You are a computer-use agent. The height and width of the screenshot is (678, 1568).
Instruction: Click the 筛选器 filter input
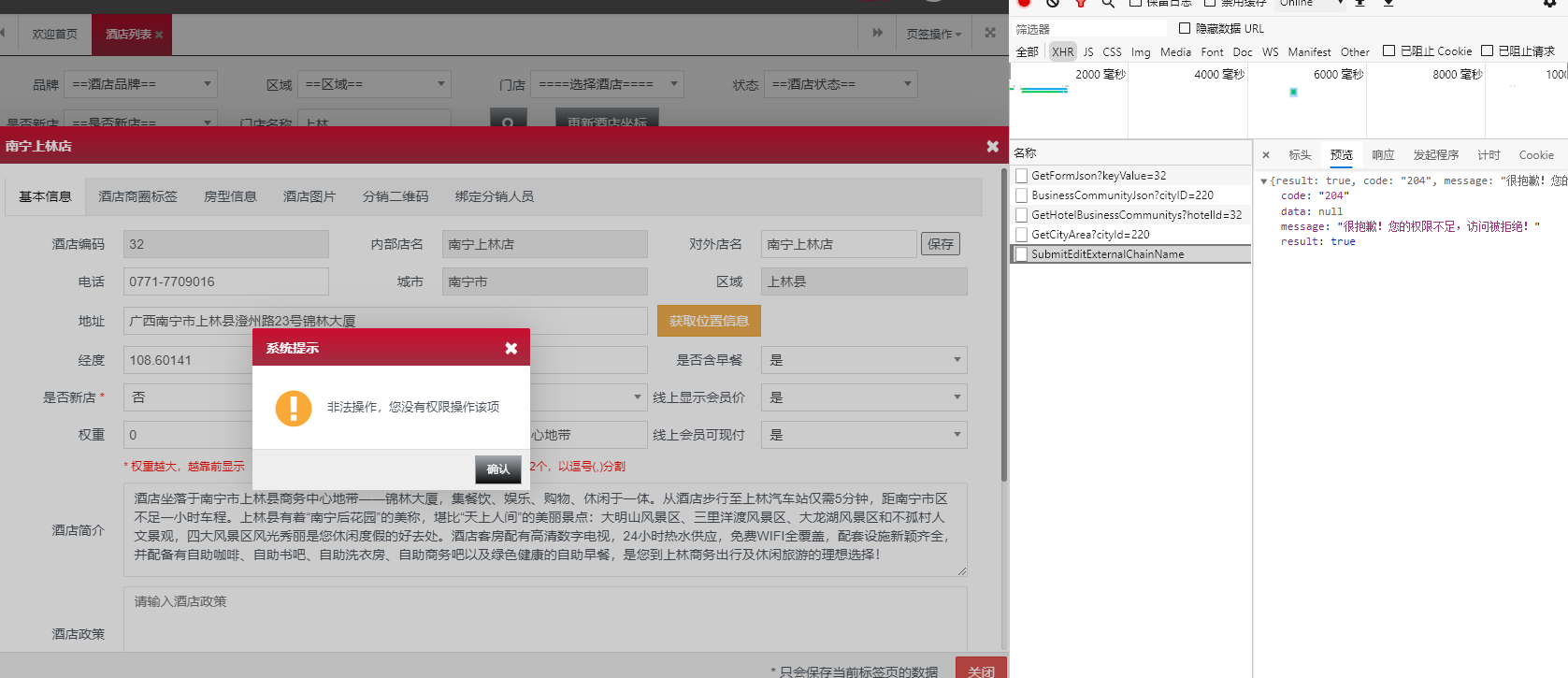[x=1090, y=29]
